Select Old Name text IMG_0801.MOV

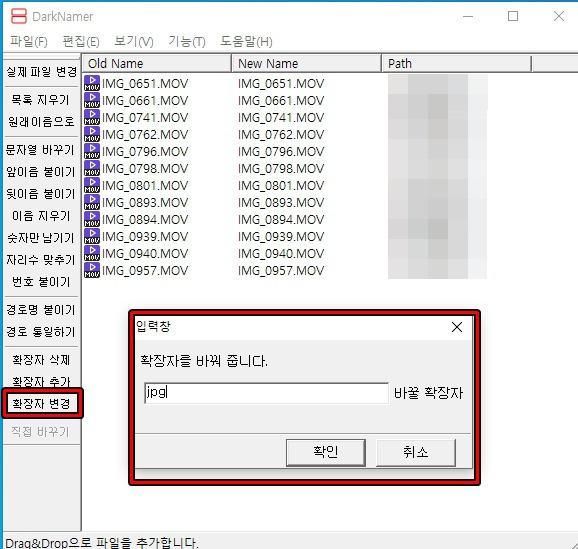tap(145, 185)
